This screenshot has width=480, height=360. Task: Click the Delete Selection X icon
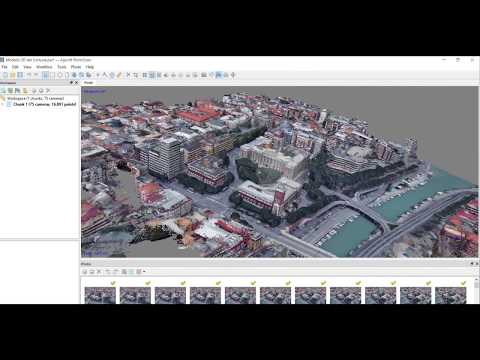tap(128, 75)
